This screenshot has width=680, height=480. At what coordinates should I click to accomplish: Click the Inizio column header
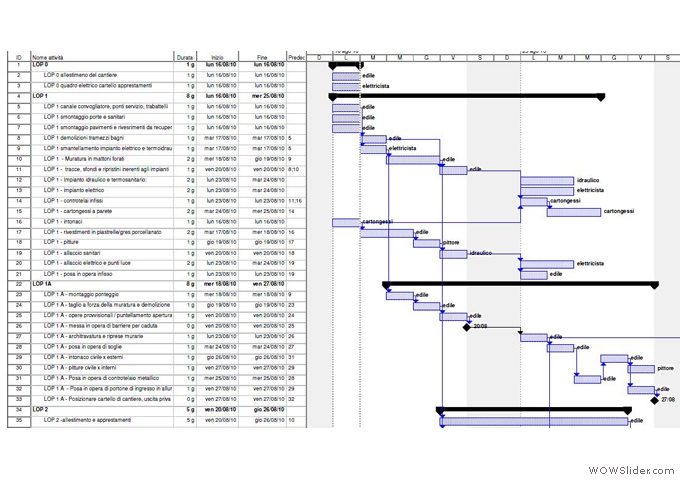[x=217, y=57]
